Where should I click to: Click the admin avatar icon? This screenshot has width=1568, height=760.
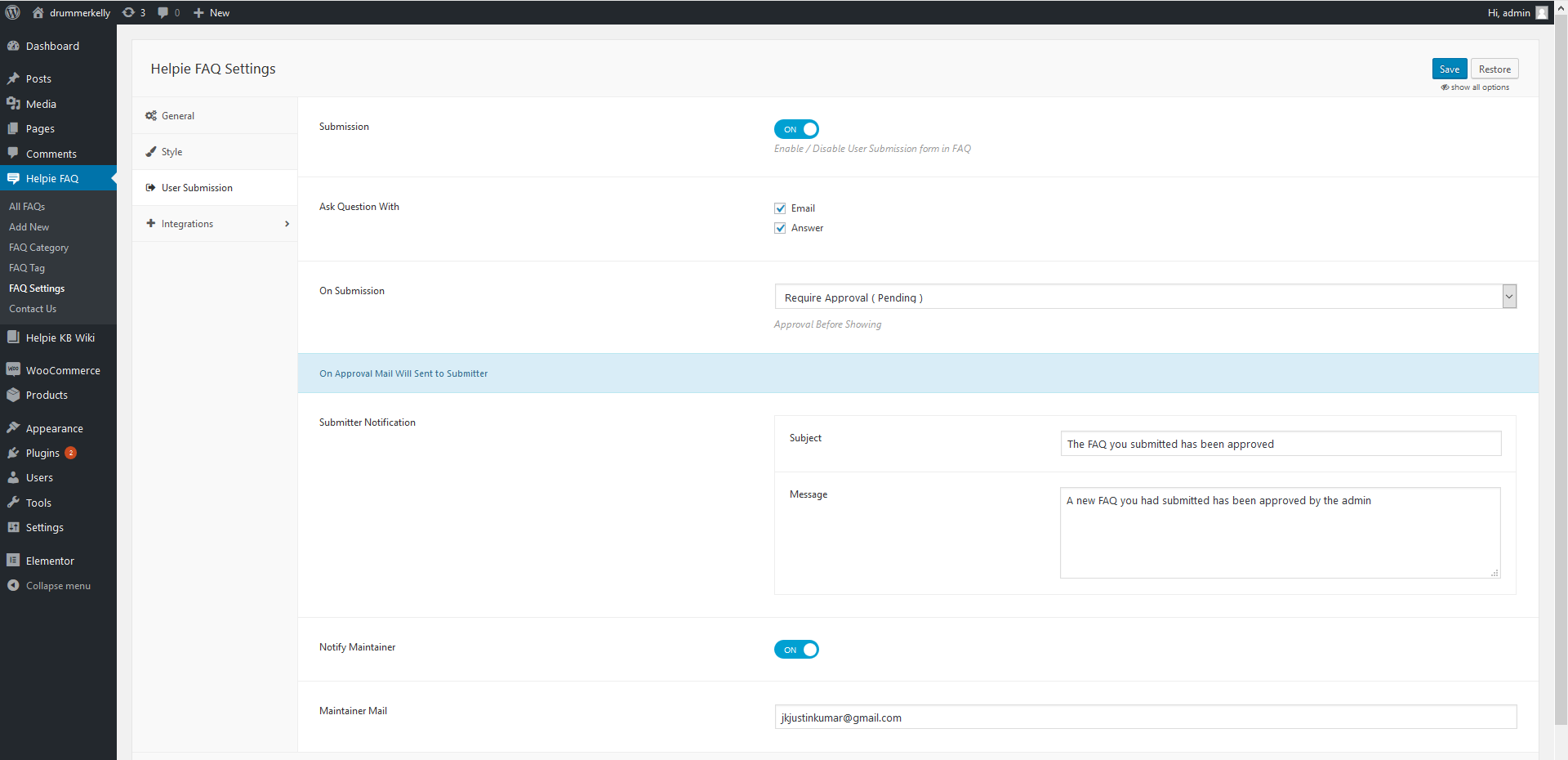point(1541,12)
